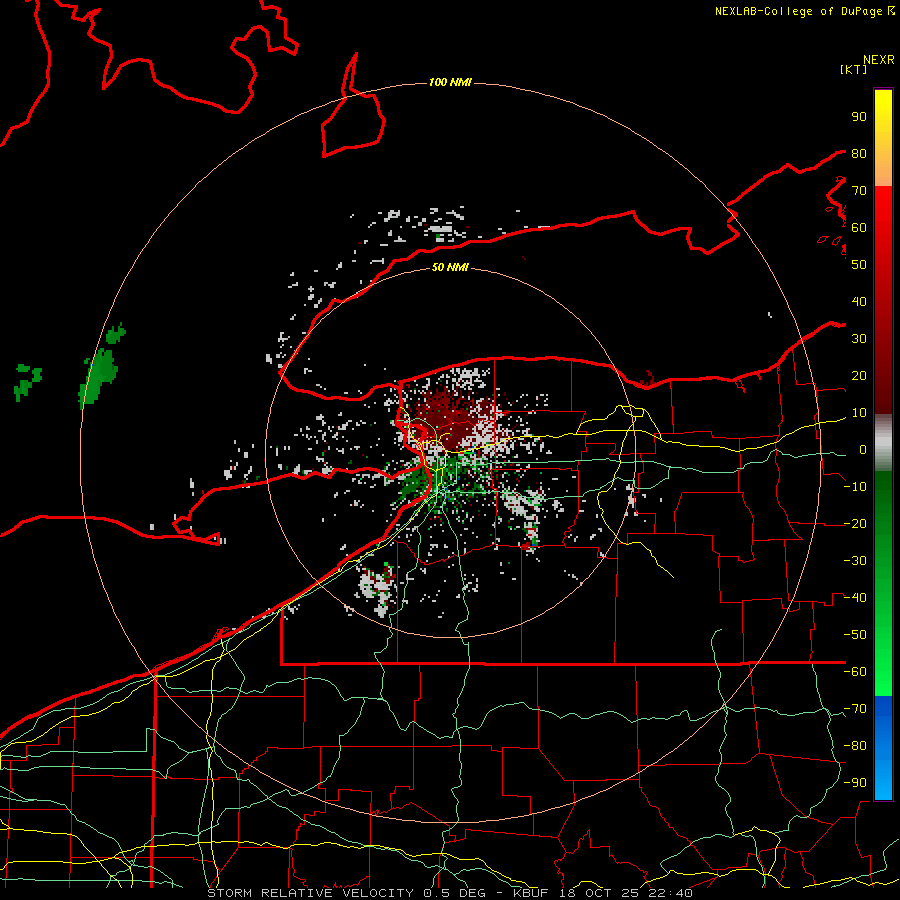Click the -60 tick label on the scale
The height and width of the screenshot is (900, 900).
pos(855,672)
